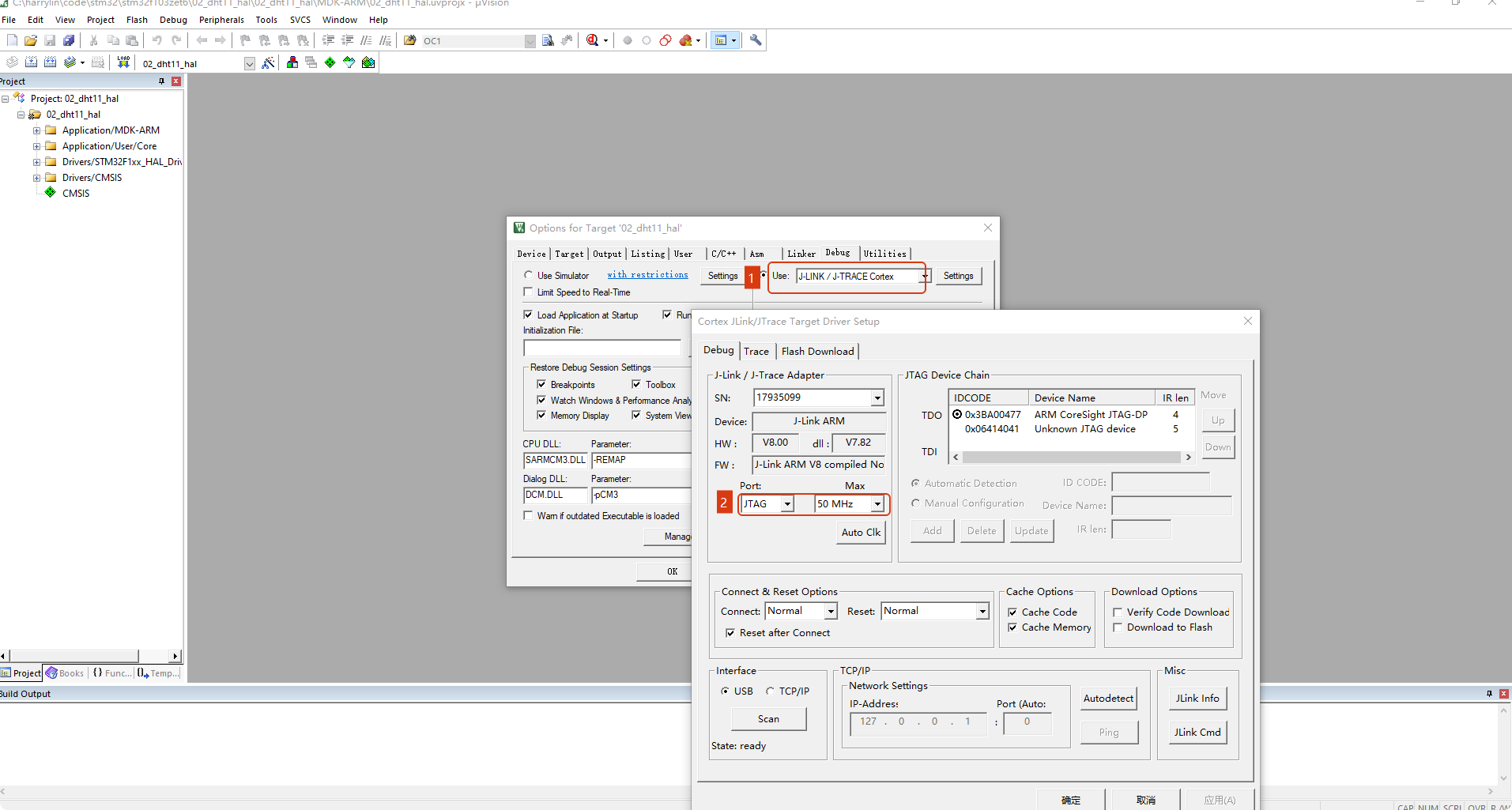Open the Pack Installer icon
1512x810 pixels.
368,62
